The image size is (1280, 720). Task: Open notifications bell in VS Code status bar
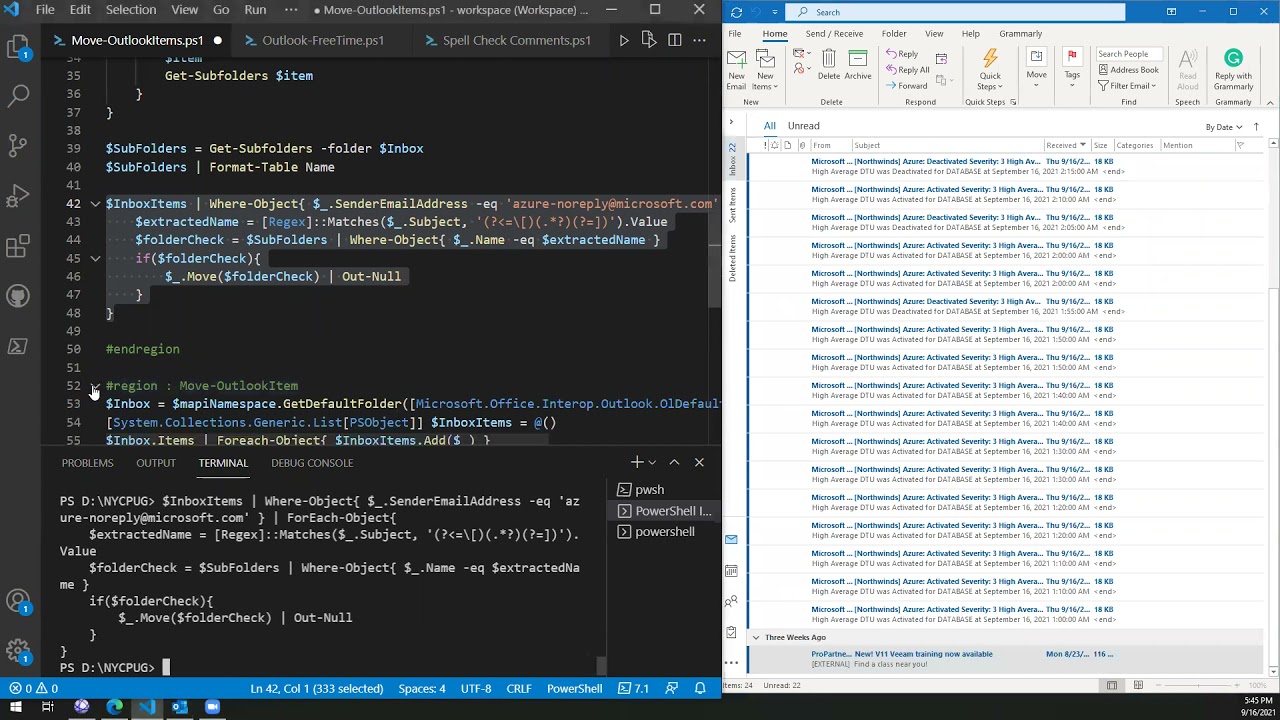pyautogui.click(x=701, y=688)
